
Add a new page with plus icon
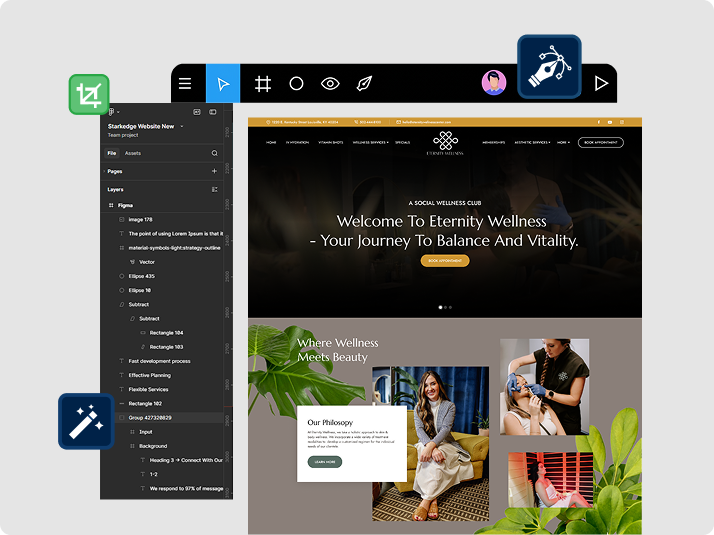pos(214,171)
